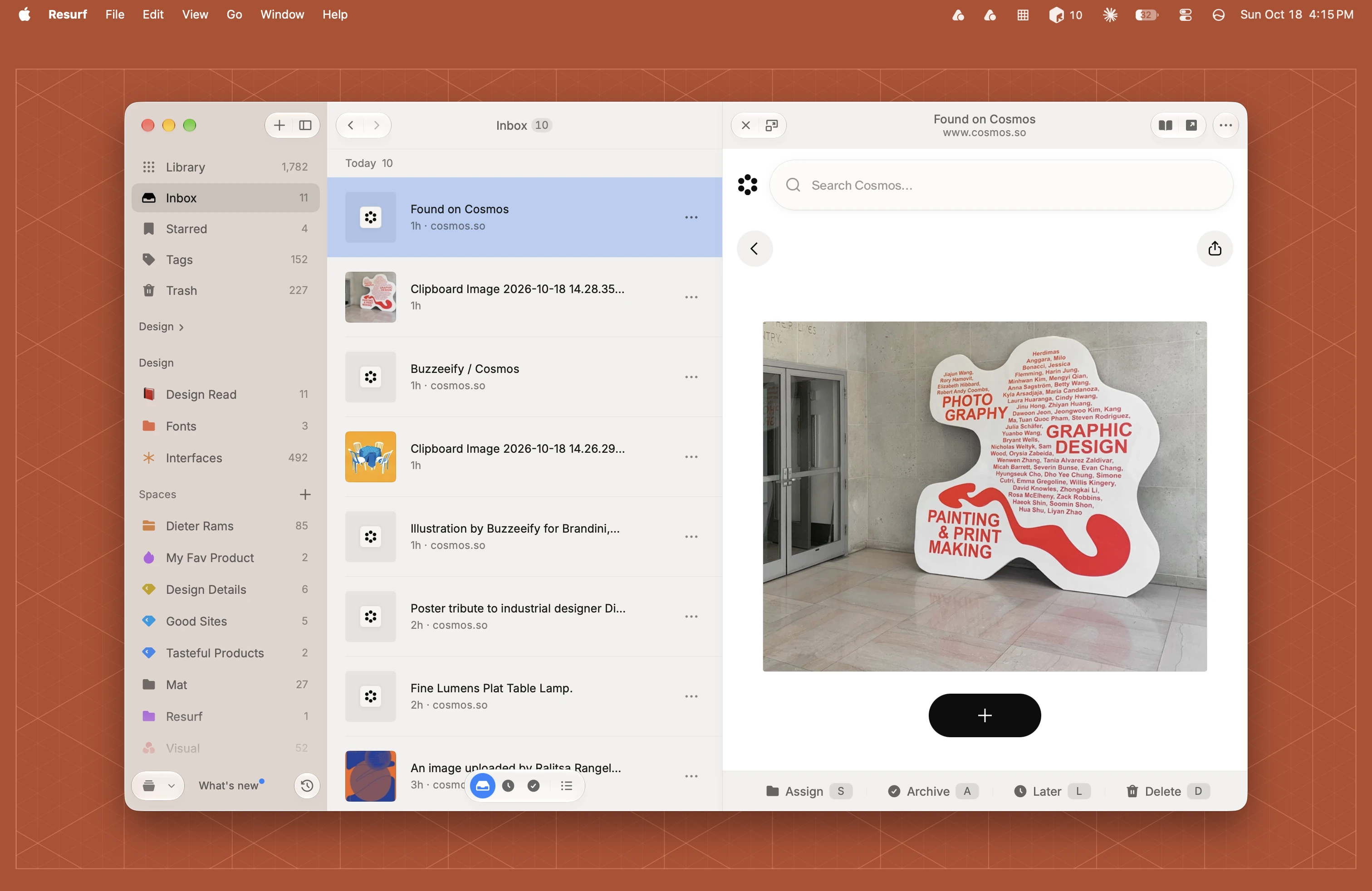This screenshot has height=891, width=1372.
Task: Open the preview panel more options ellipsis
Action: 1225,125
